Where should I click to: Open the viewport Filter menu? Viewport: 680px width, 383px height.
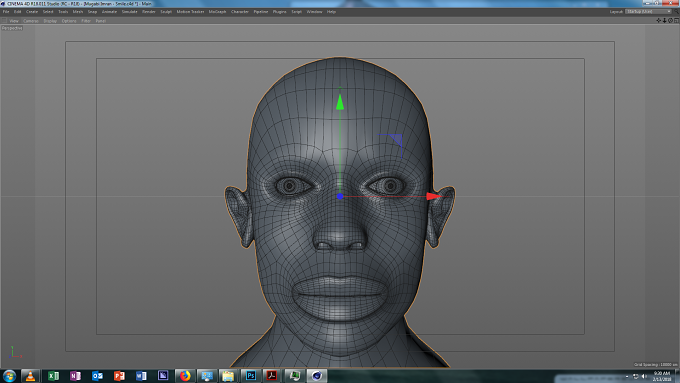(86, 21)
